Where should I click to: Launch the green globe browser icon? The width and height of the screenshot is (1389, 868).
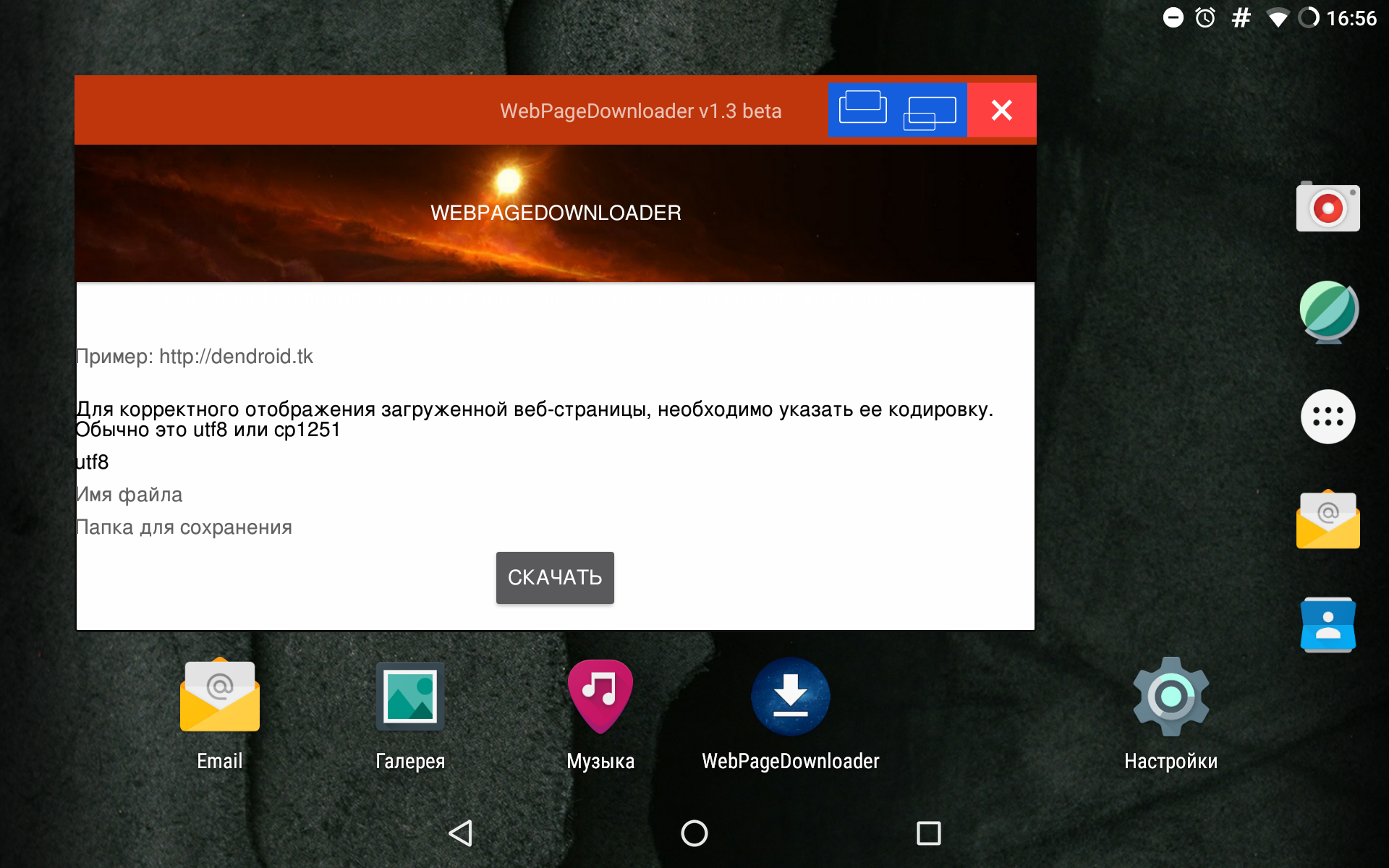coord(1328,312)
